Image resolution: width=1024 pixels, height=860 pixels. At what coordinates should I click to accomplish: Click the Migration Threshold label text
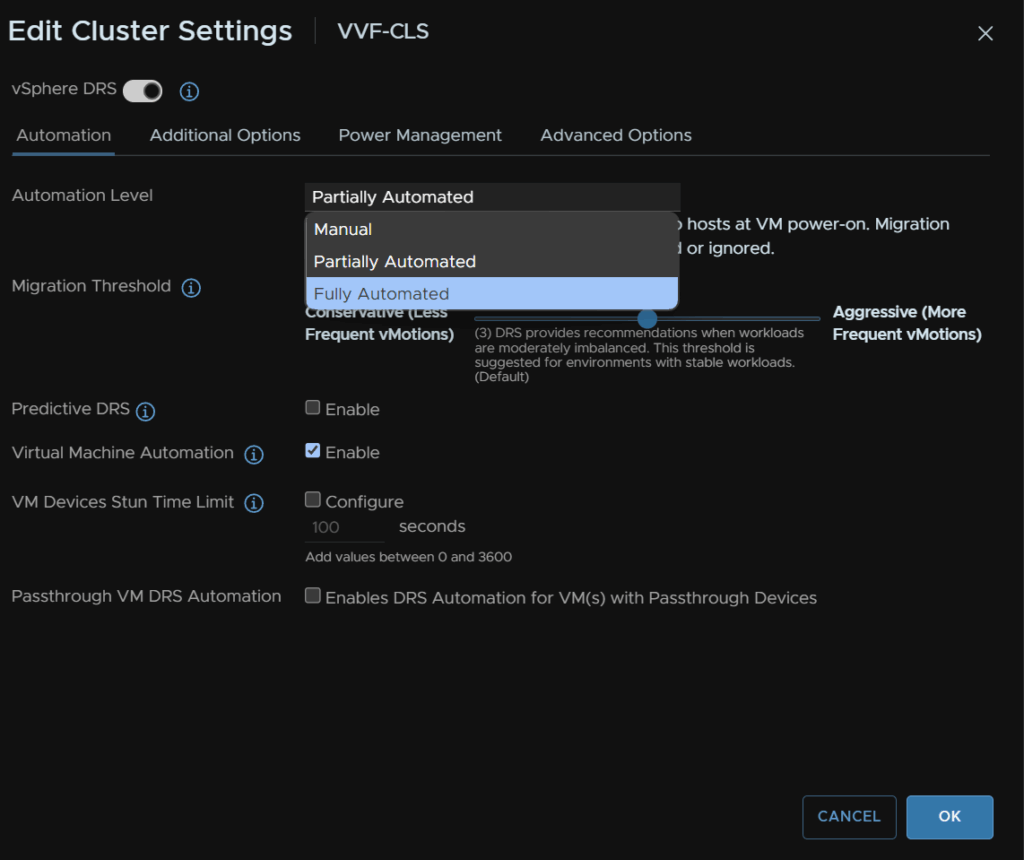91,286
